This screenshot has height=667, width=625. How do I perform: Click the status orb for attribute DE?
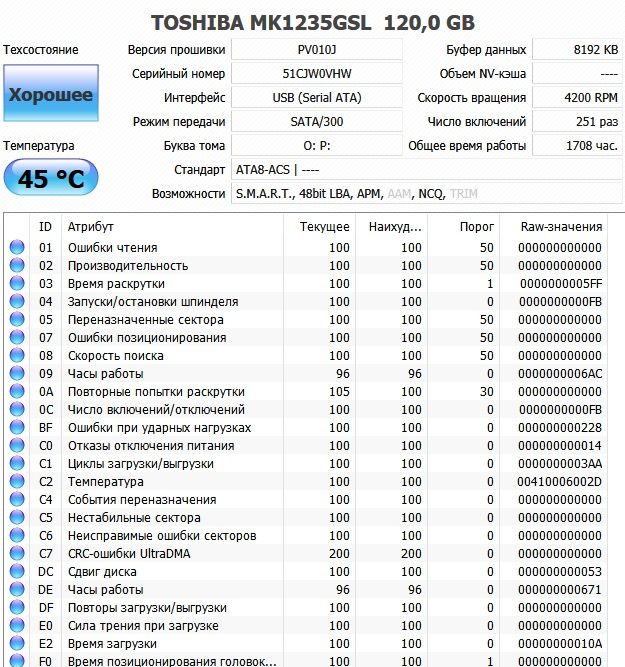17,589
